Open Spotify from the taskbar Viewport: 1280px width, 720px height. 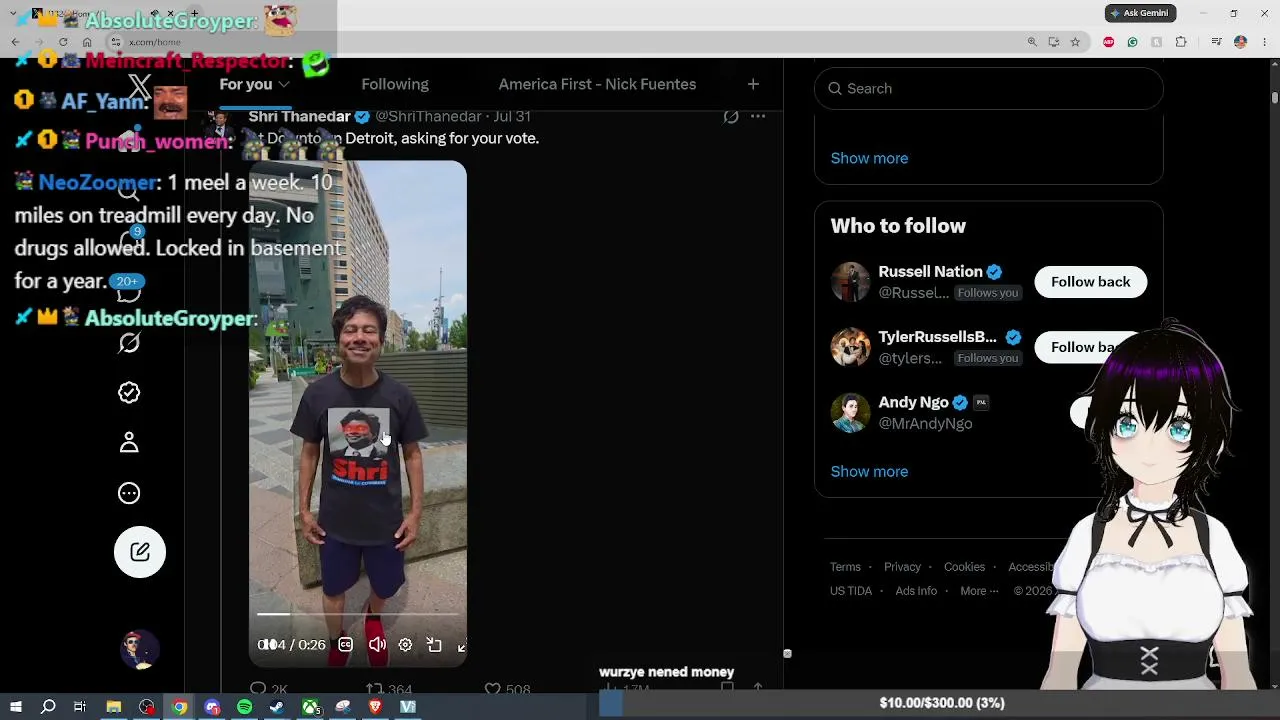pyautogui.click(x=245, y=707)
